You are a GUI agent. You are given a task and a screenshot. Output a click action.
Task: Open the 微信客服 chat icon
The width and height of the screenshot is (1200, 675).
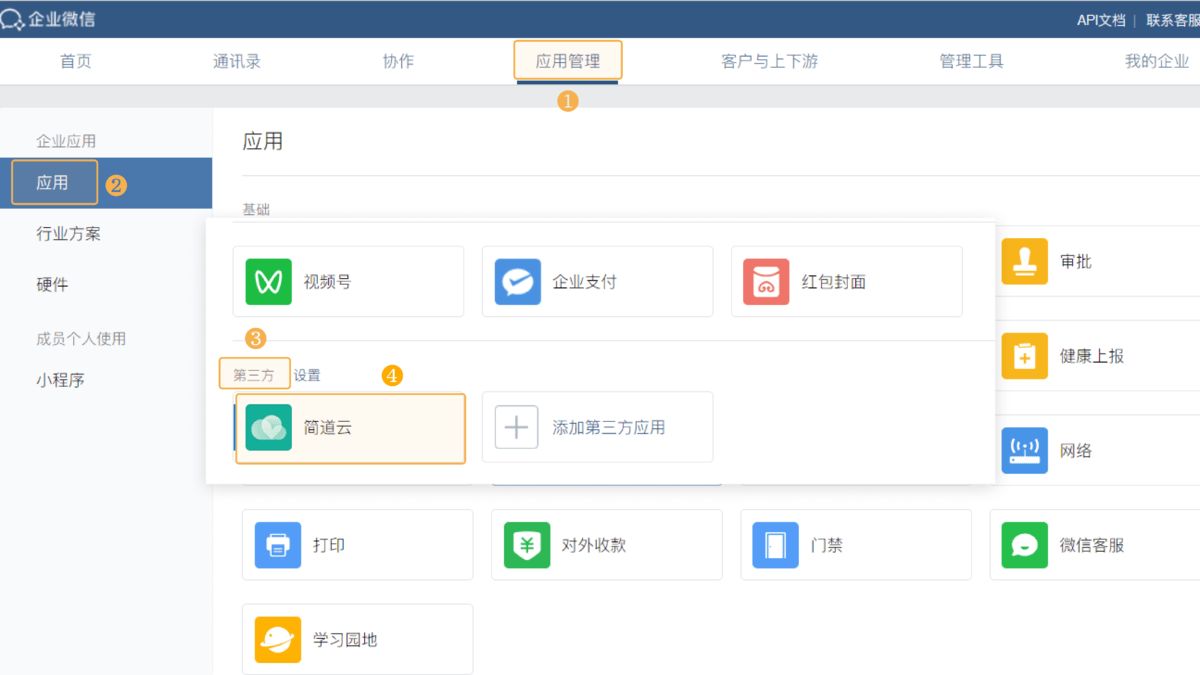pos(1025,545)
